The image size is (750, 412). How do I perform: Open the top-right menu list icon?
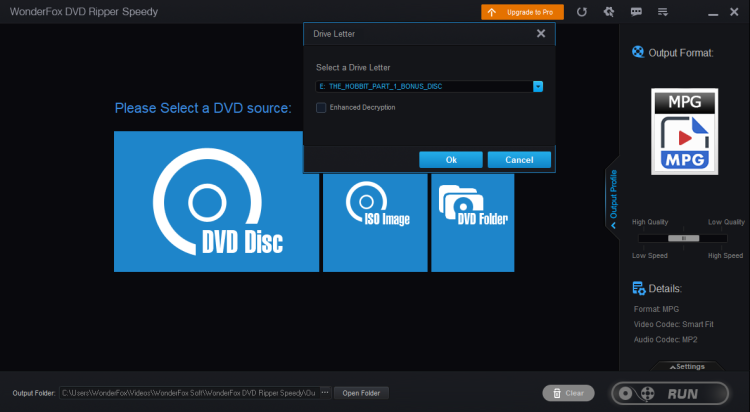click(664, 12)
